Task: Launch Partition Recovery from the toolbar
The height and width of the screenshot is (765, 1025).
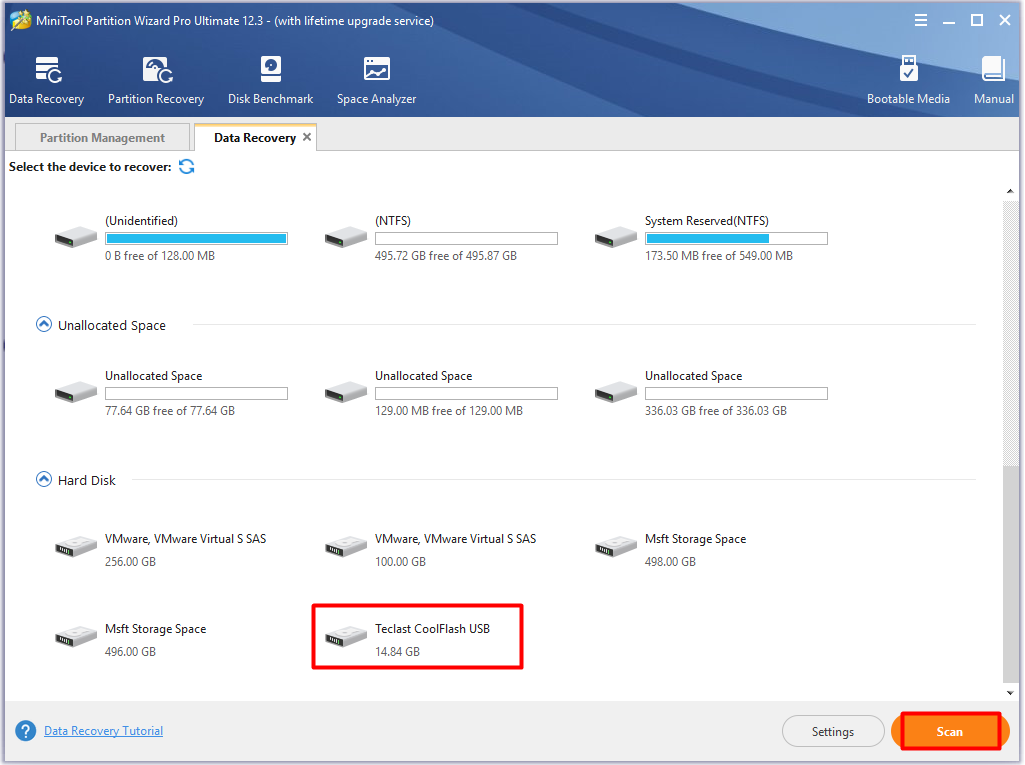Action: [x=156, y=80]
